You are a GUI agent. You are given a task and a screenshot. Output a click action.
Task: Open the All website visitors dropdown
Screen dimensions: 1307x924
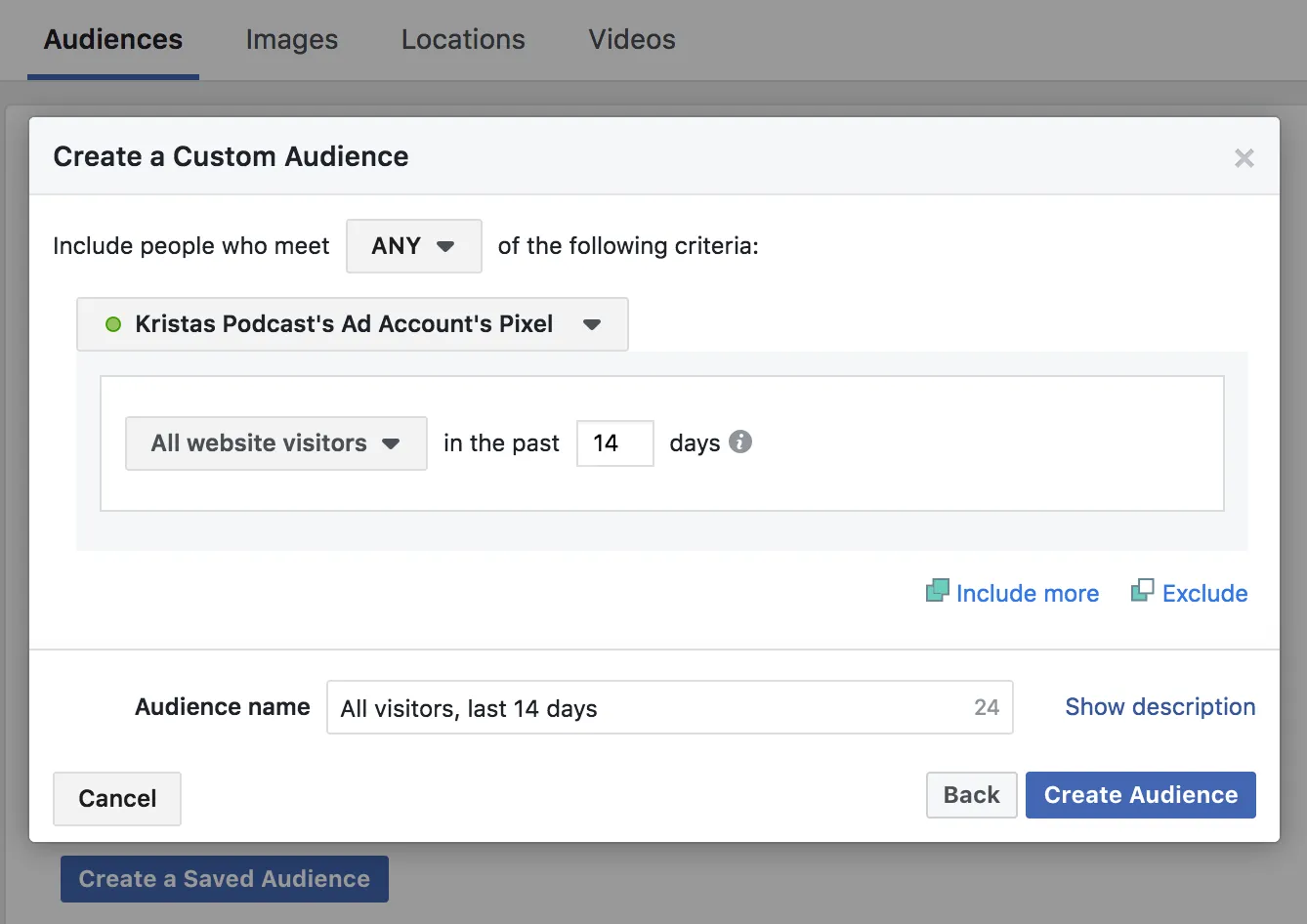(276, 443)
